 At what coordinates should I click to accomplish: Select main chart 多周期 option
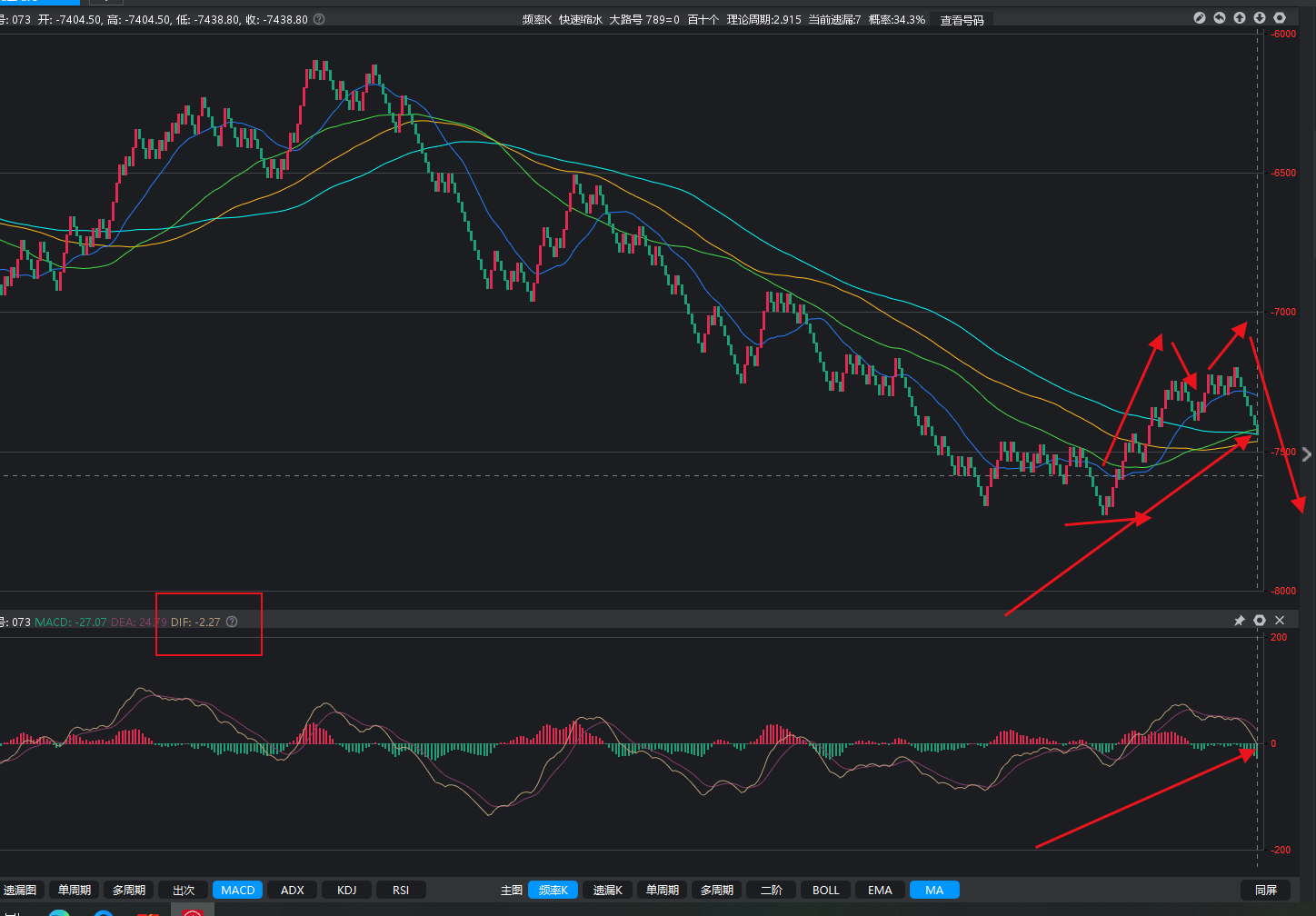pos(716,890)
